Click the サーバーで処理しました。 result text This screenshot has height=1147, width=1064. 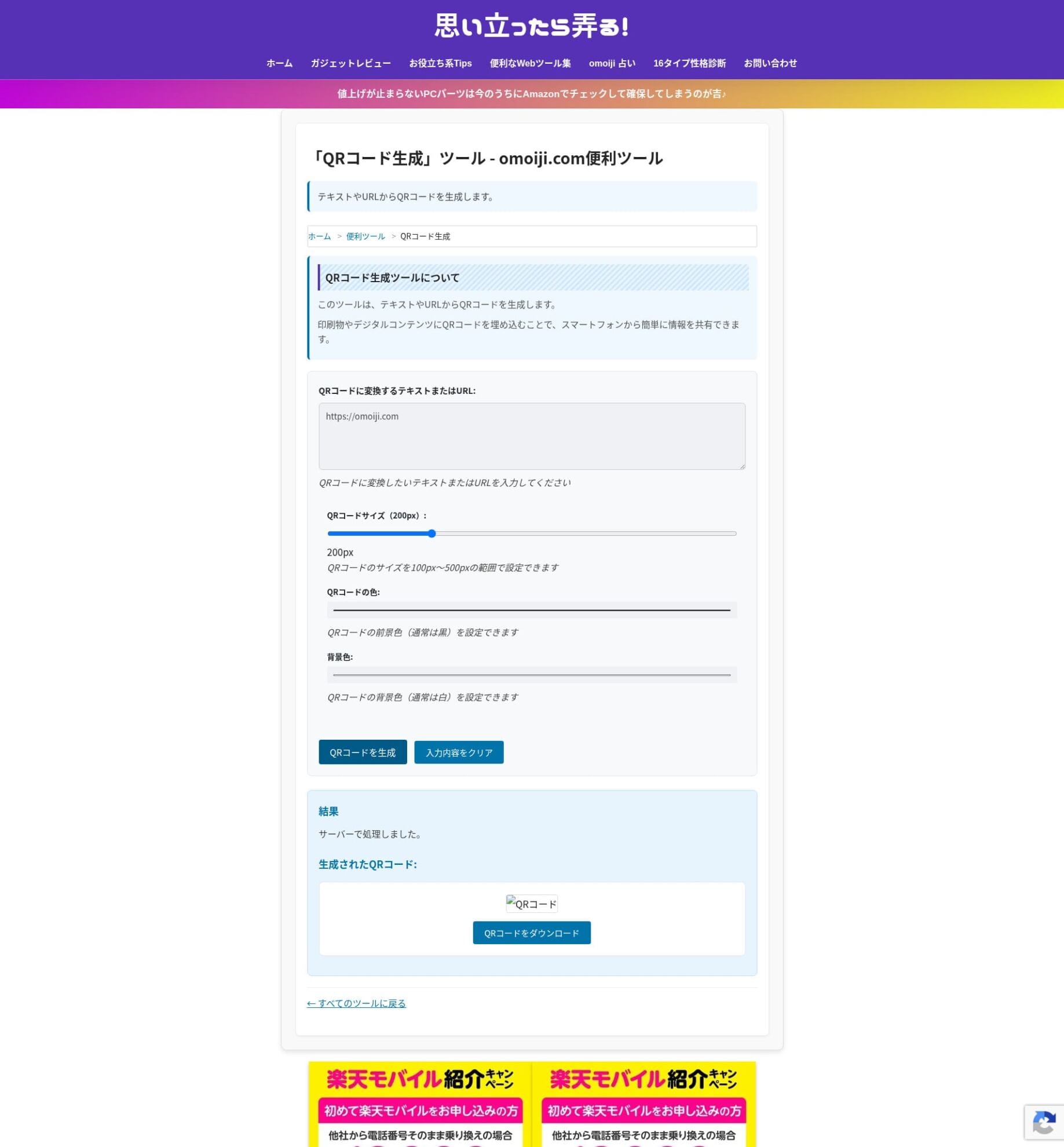tap(371, 834)
